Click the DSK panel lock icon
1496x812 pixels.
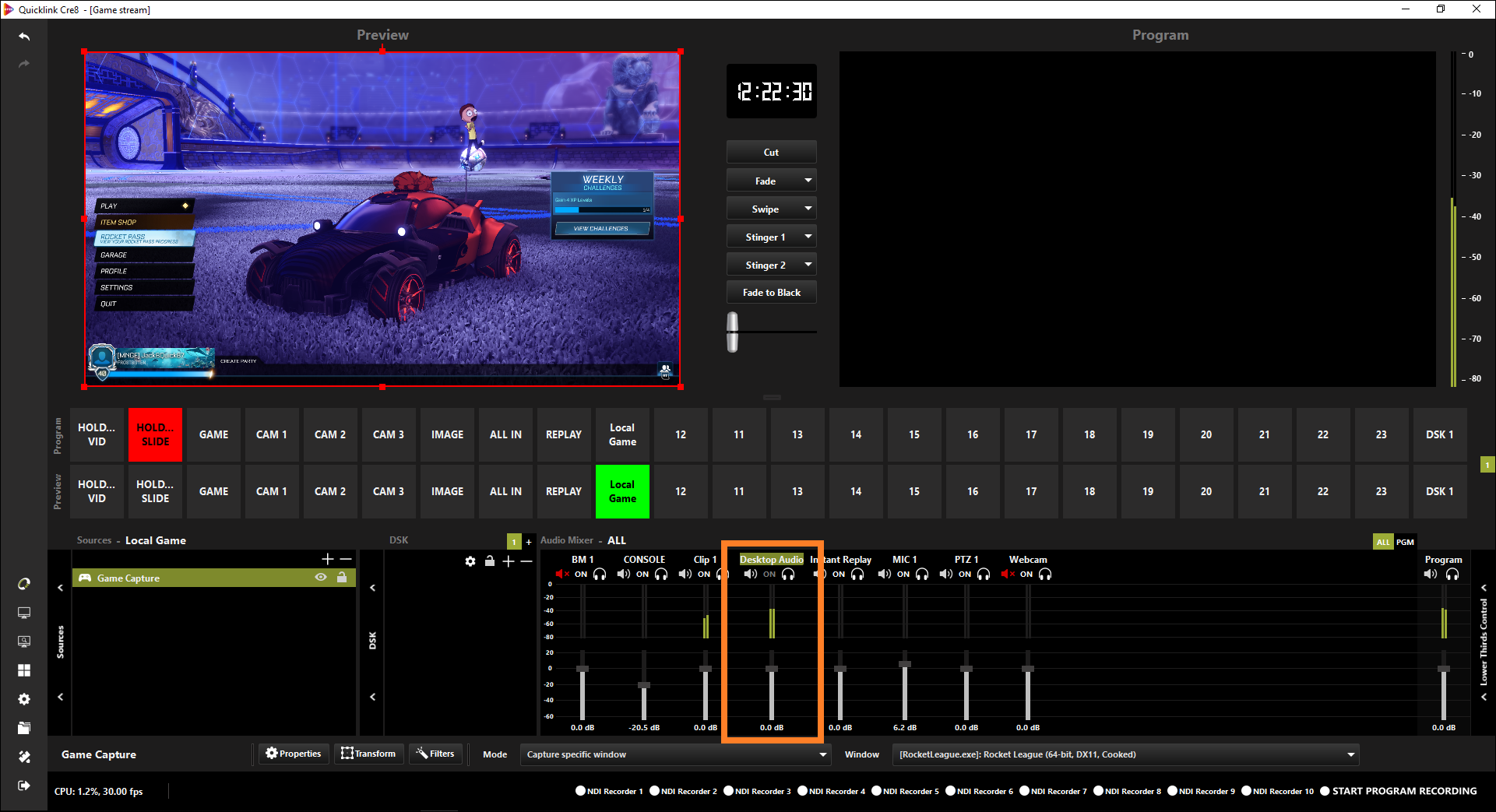490,561
